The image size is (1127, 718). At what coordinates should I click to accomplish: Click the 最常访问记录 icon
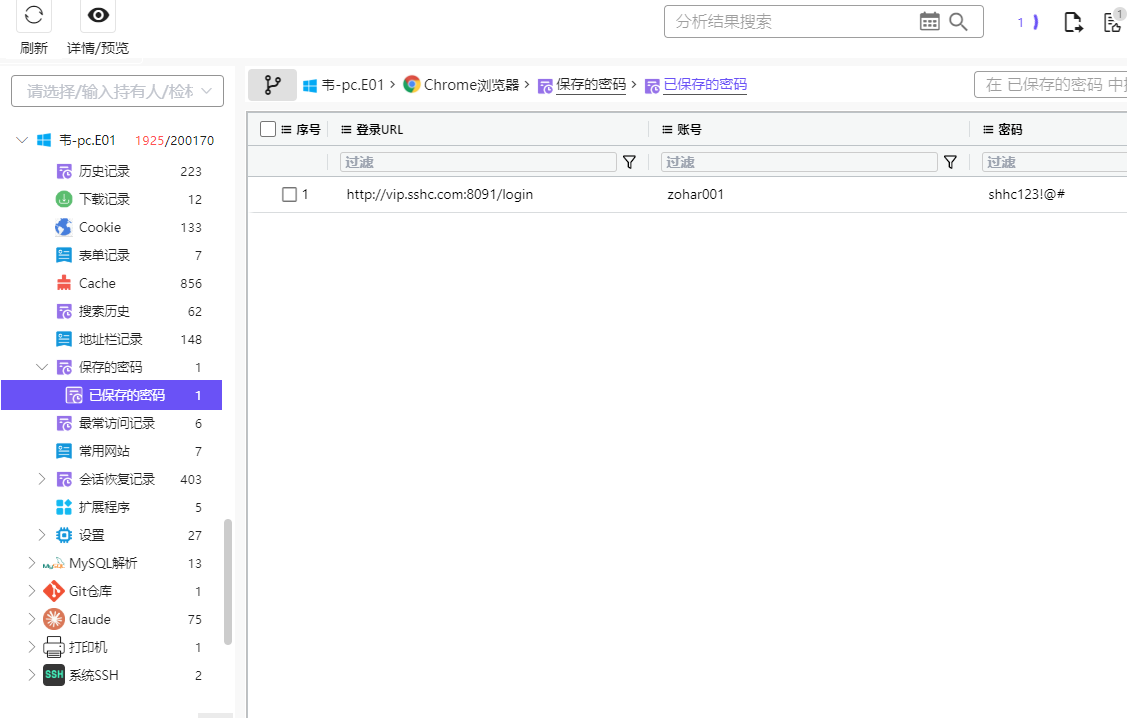pyautogui.click(x=64, y=423)
